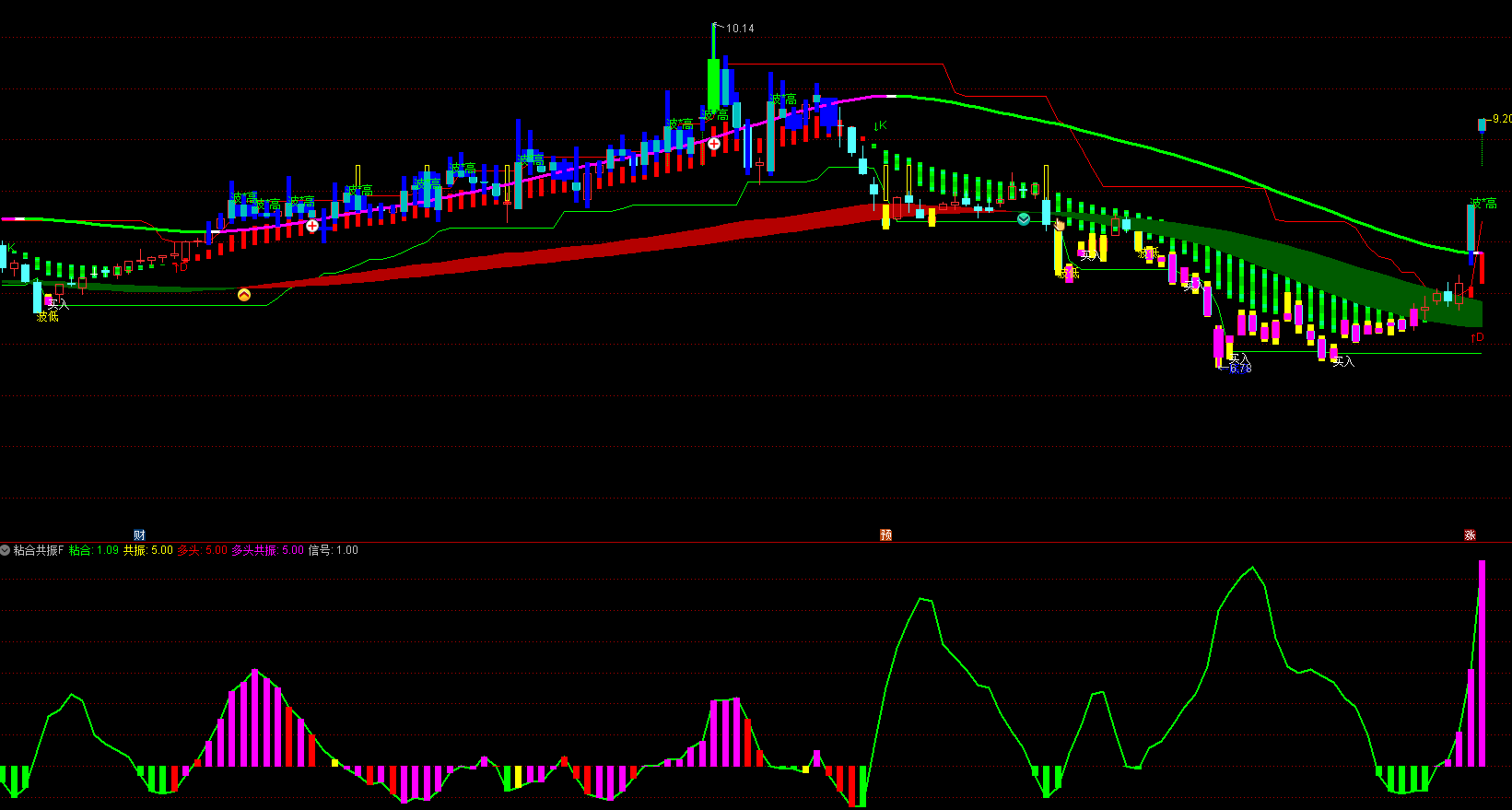Click the teal down-chevron circle marker
Image resolution: width=1512 pixels, height=810 pixels.
(1024, 219)
